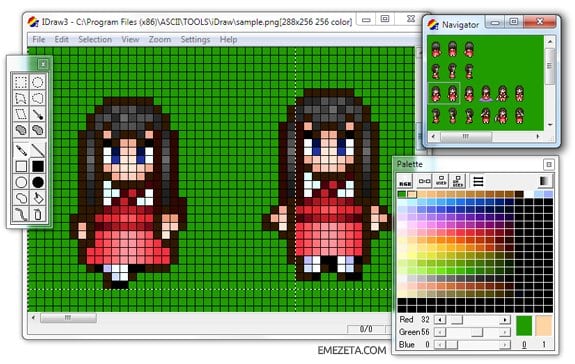Screen dimensions: 575x364
Task: Click the Navigator vertical scrollbar down arrow
Action: [x=550, y=125]
